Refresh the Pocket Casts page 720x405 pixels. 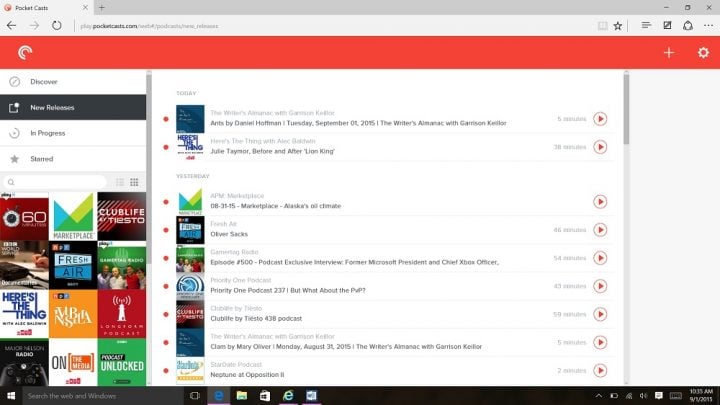[56, 26]
